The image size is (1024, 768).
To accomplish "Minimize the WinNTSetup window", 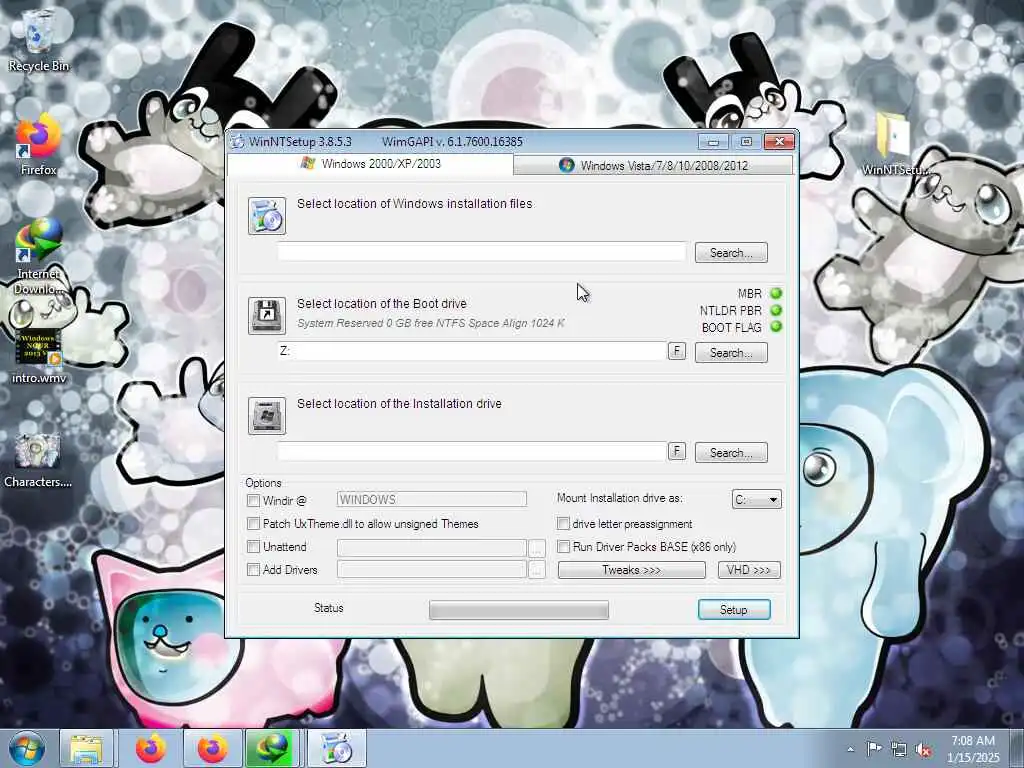I will click(x=713, y=142).
